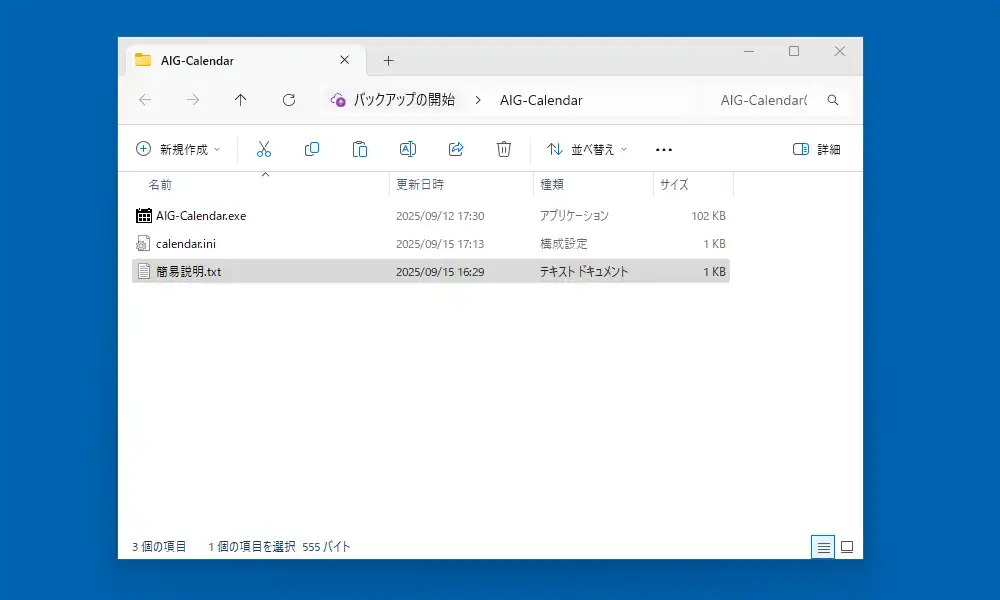Click the 1 KB size of 簡易説明.txt

(714, 272)
